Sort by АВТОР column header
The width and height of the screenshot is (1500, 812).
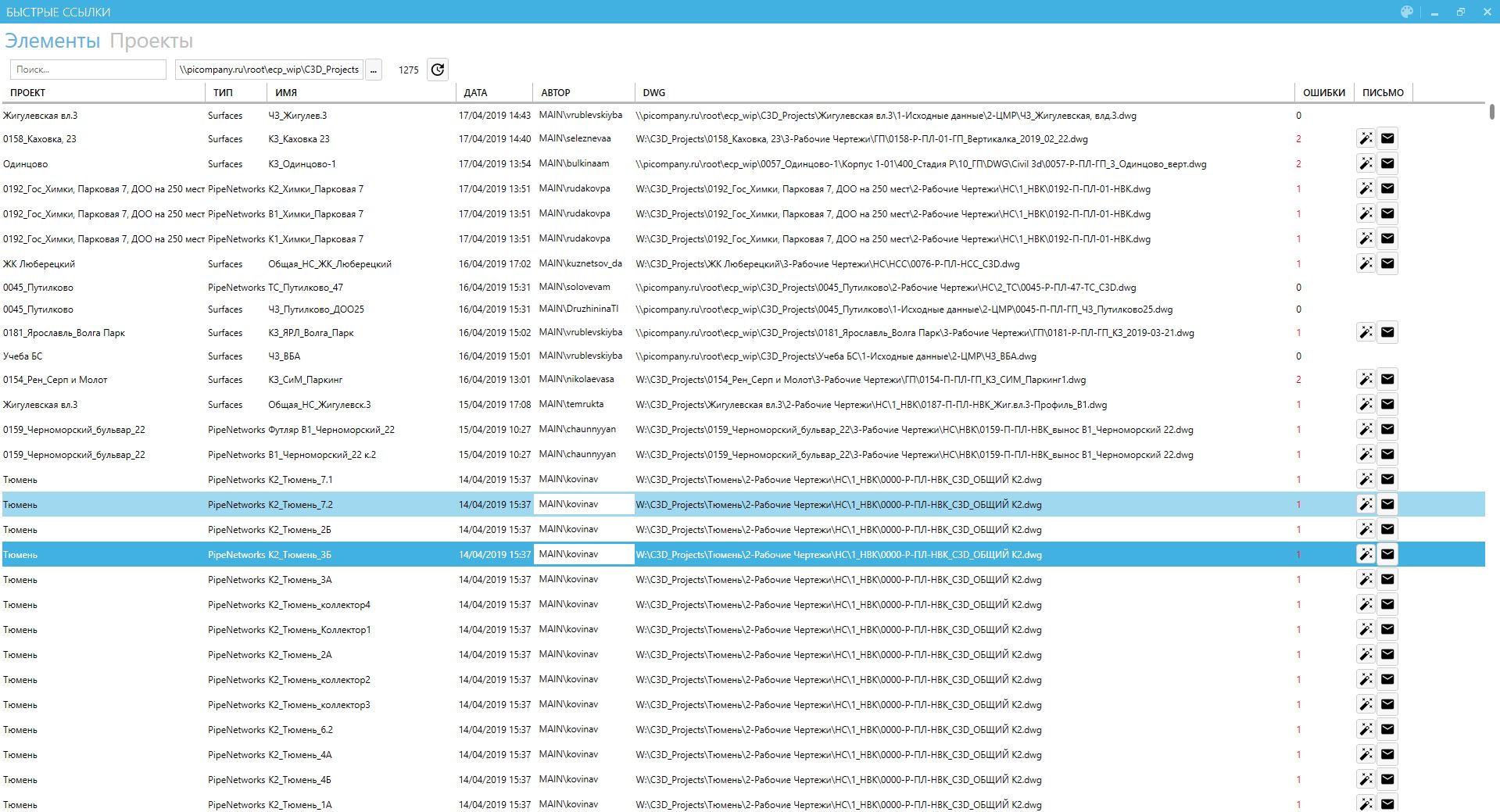[x=583, y=92]
